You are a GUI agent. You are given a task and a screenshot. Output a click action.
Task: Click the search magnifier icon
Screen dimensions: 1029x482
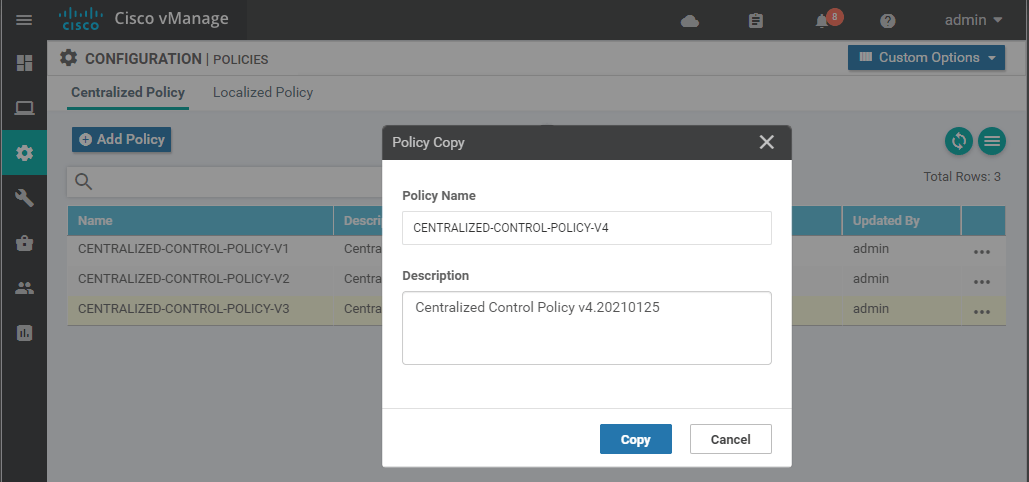(83, 182)
